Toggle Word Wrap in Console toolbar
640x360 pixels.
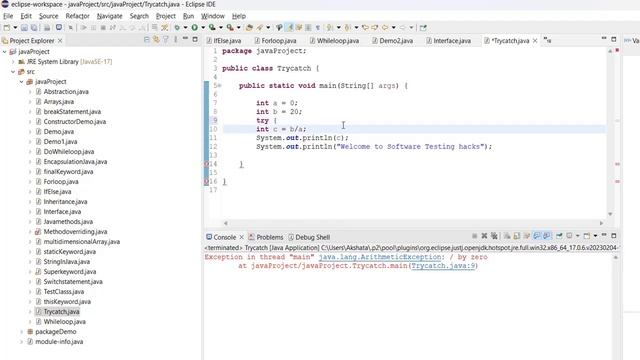(527, 236)
